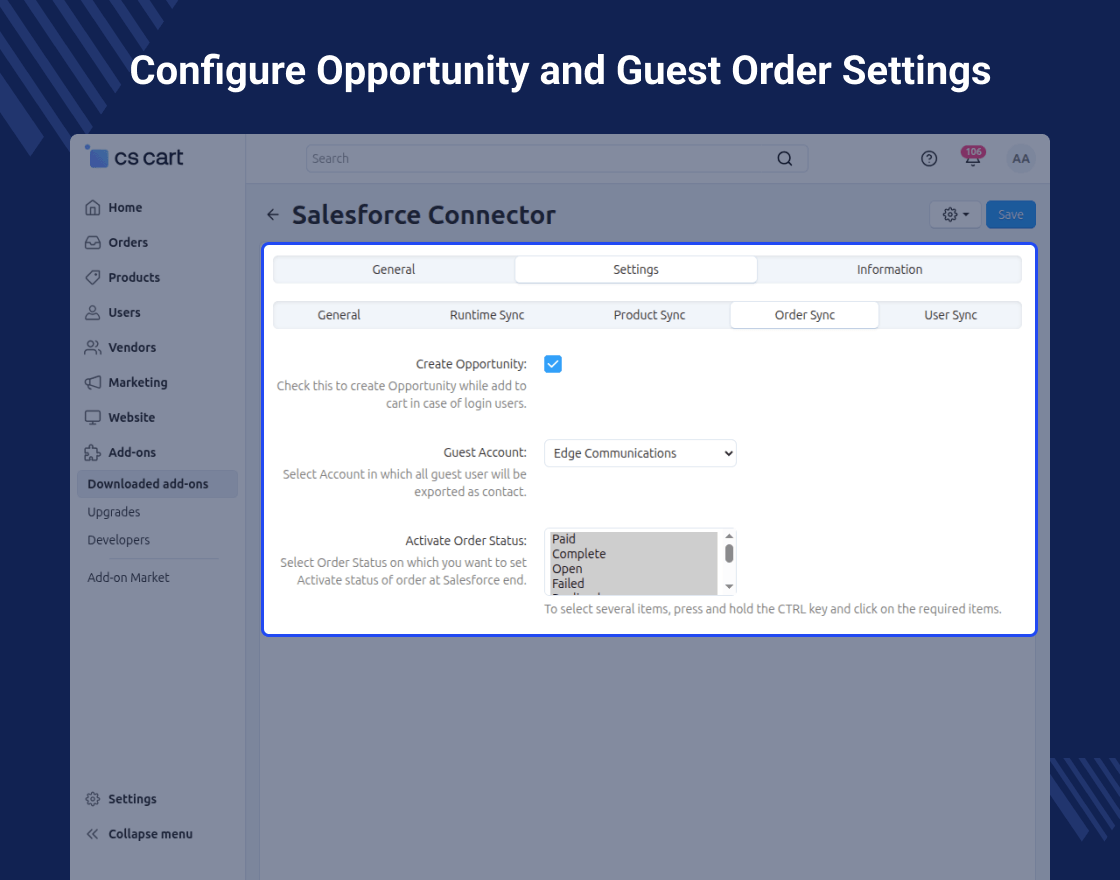Click the Vendors people icon
The image size is (1120, 880).
pos(93,348)
